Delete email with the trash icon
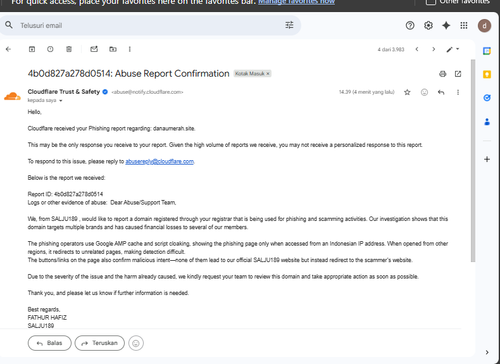500x364 pixels. pyautogui.click(x=69, y=49)
